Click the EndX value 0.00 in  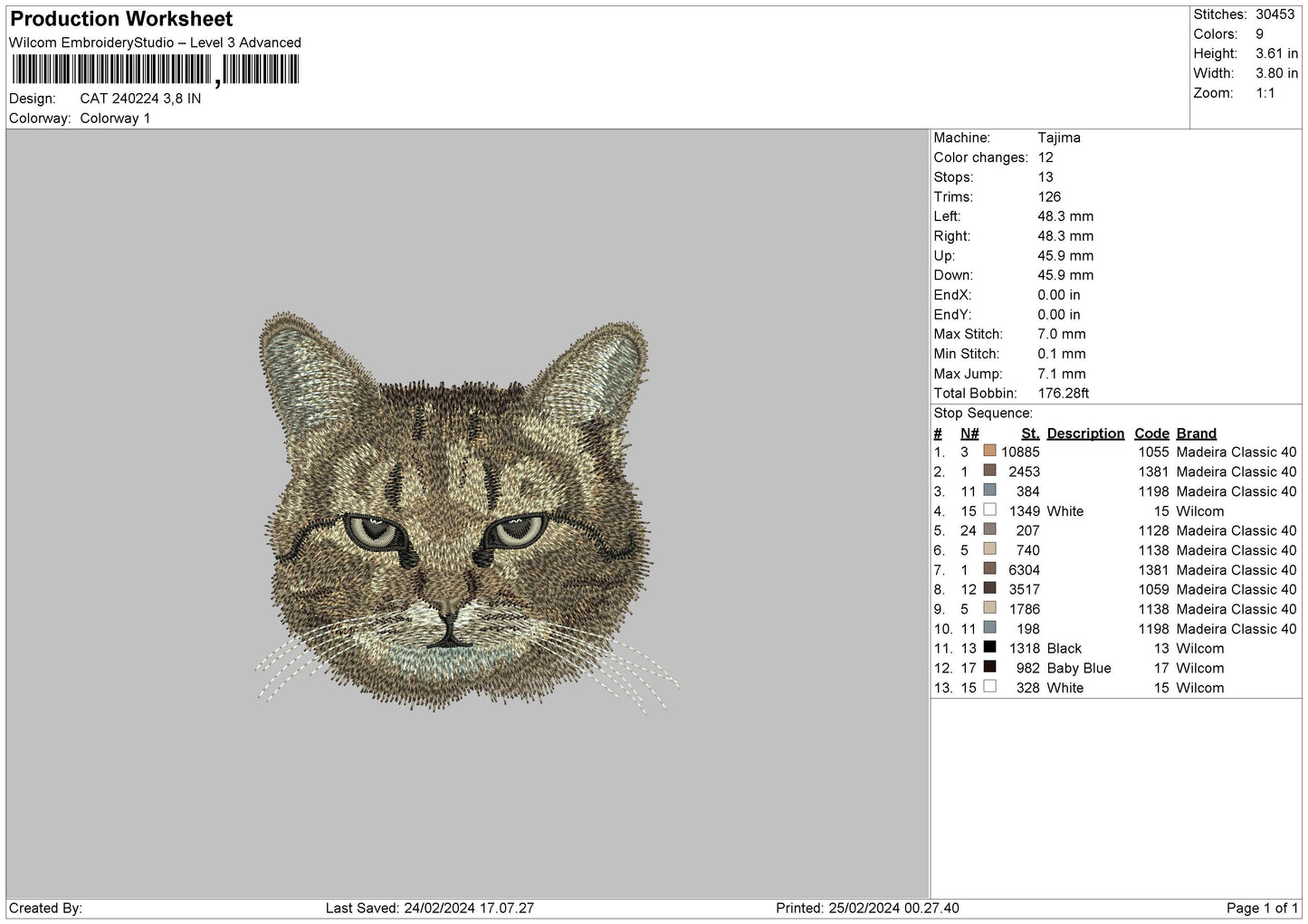pos(1058,295)
